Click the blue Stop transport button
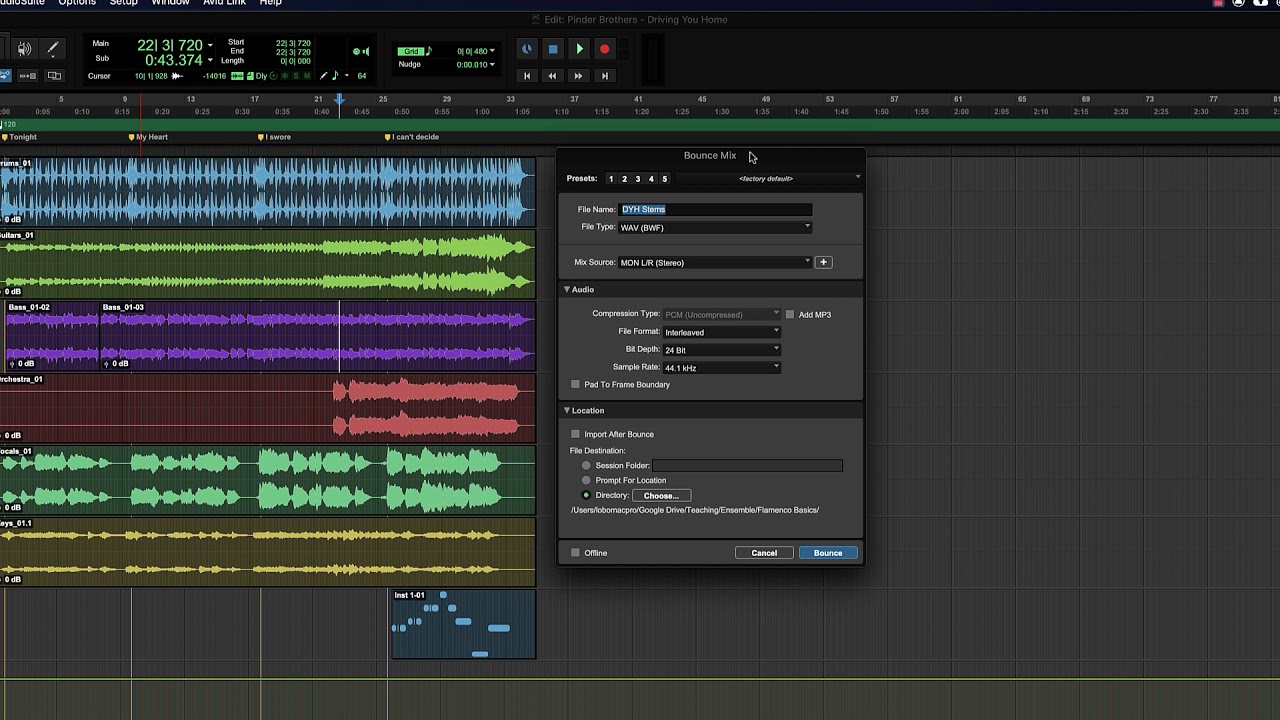This screenshot has height=720, width=1280. (553, 49)
